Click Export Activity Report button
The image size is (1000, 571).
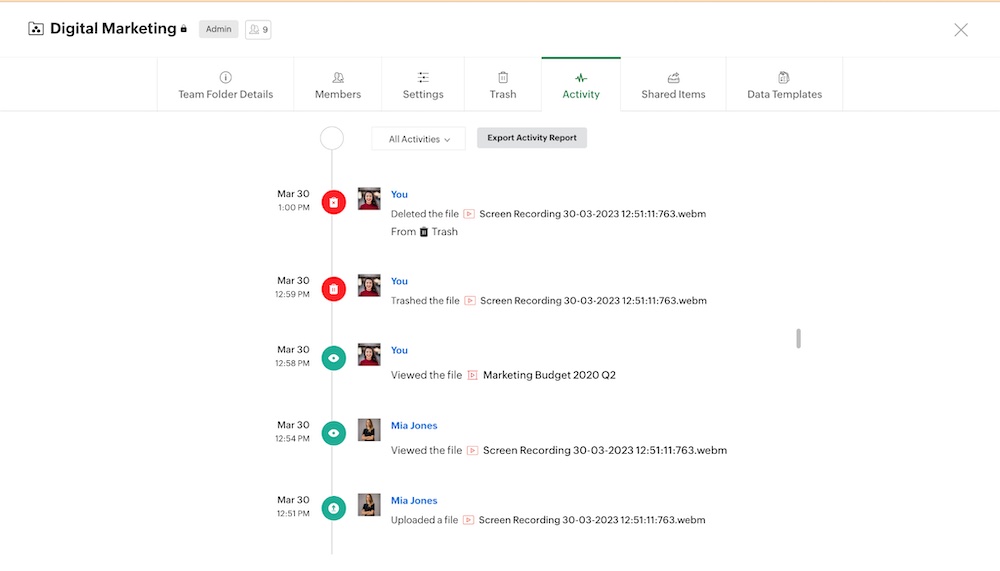(532, 138)
